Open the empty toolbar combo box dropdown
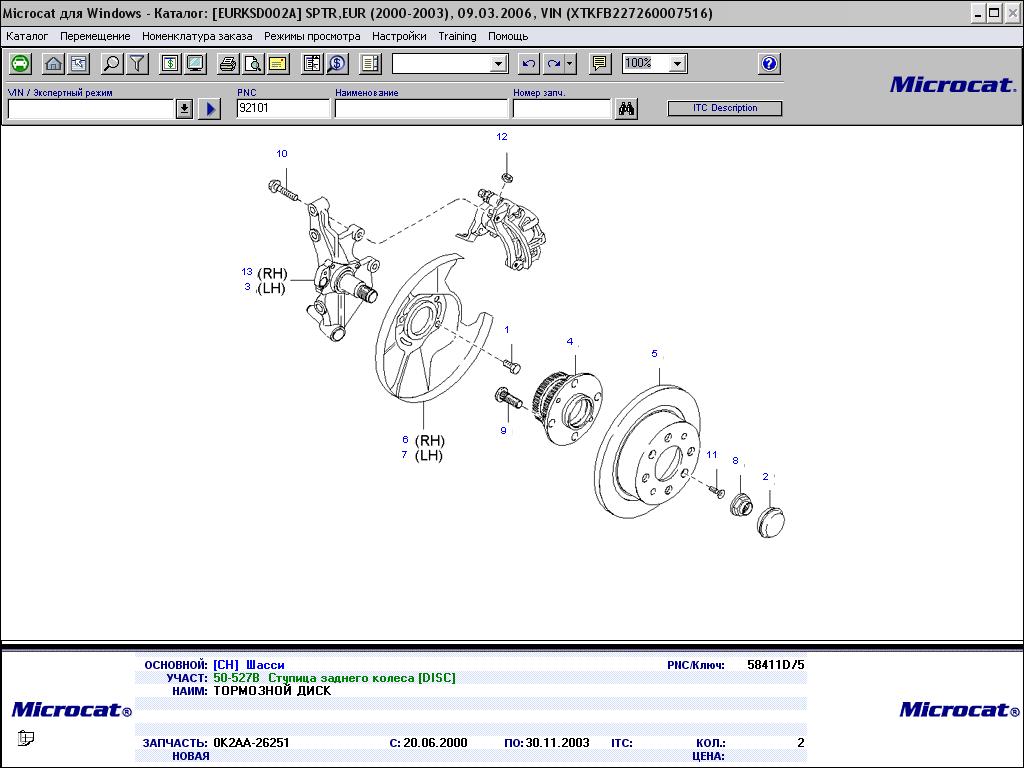 pos(499,64)
